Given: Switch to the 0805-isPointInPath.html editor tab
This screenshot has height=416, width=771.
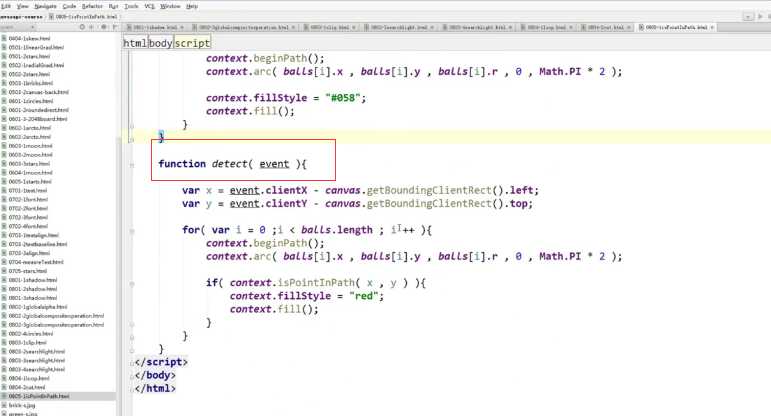Looking at the screenshot, I should tap(676, 28).
